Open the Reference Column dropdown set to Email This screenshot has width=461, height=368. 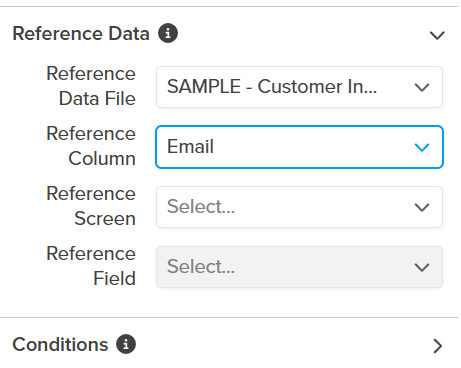coord(299,147)
